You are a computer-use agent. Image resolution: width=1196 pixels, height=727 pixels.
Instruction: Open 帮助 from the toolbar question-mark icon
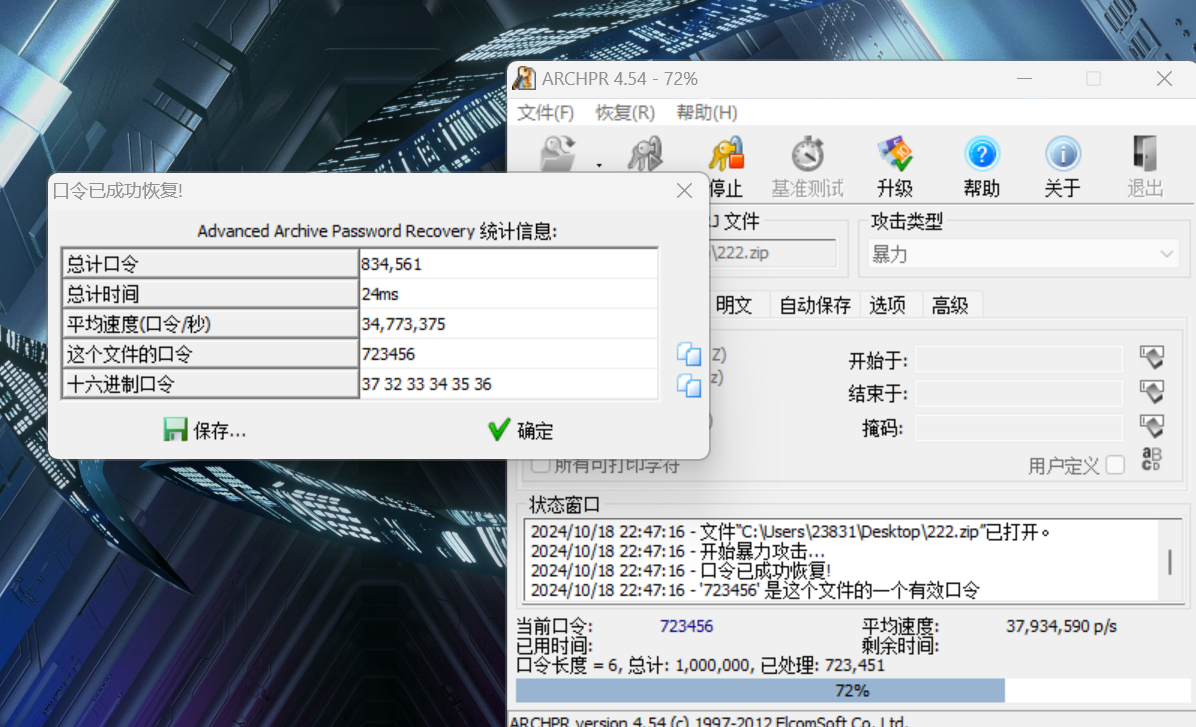coord(982,167)
